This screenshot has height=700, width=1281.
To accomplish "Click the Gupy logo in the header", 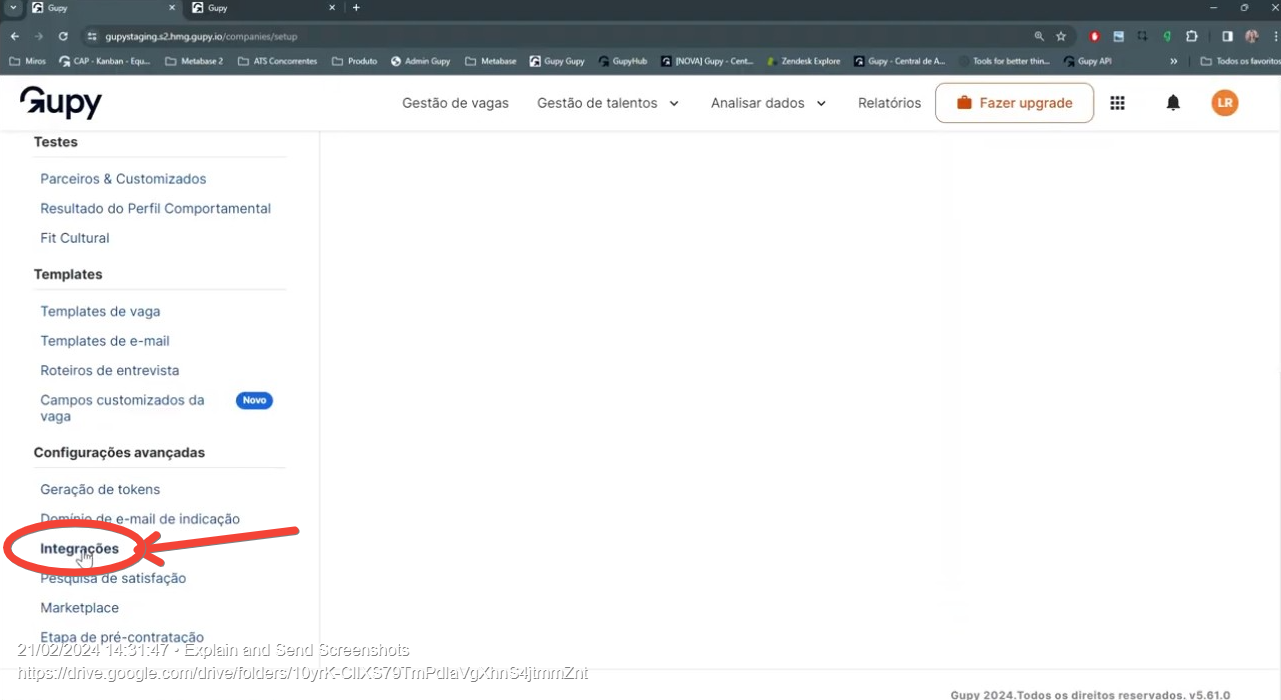I will coord(60,102).
